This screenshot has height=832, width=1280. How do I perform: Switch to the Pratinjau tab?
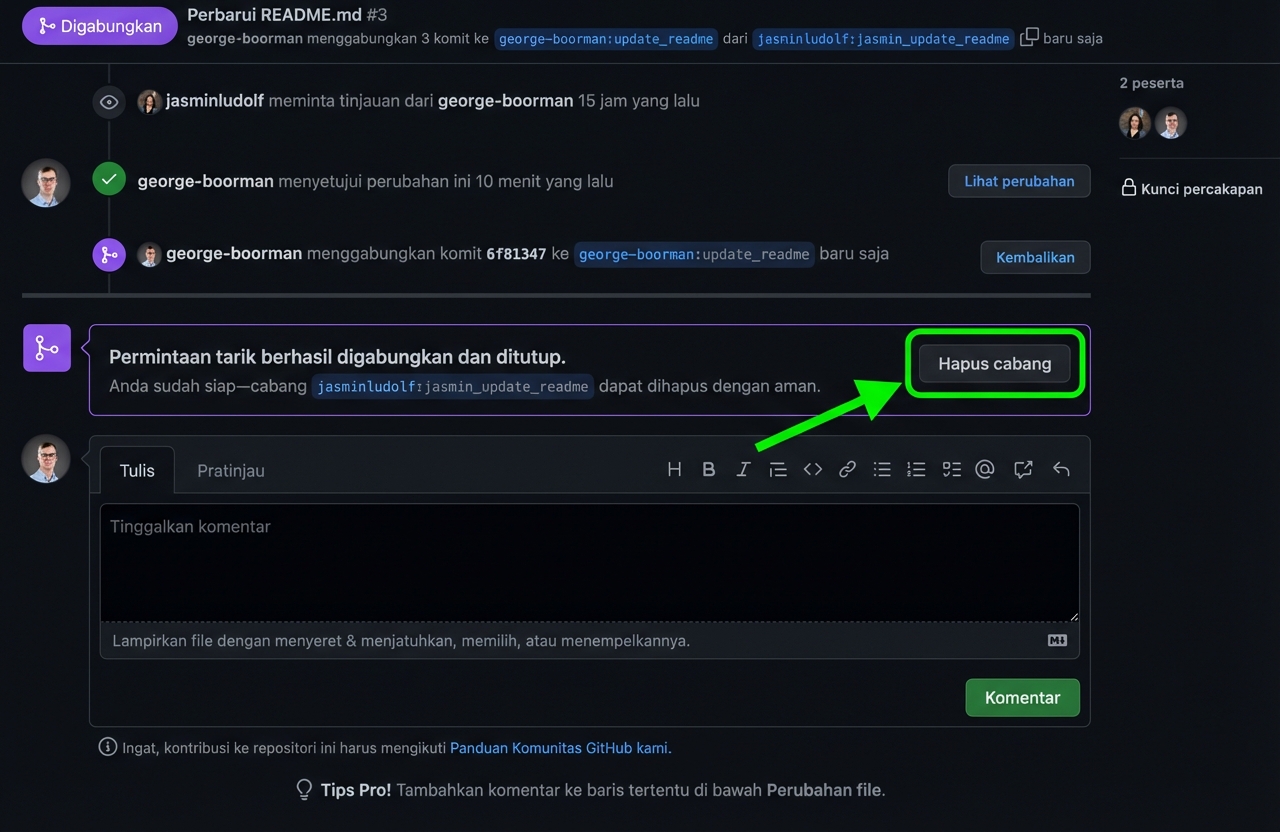tap(231, 470)
